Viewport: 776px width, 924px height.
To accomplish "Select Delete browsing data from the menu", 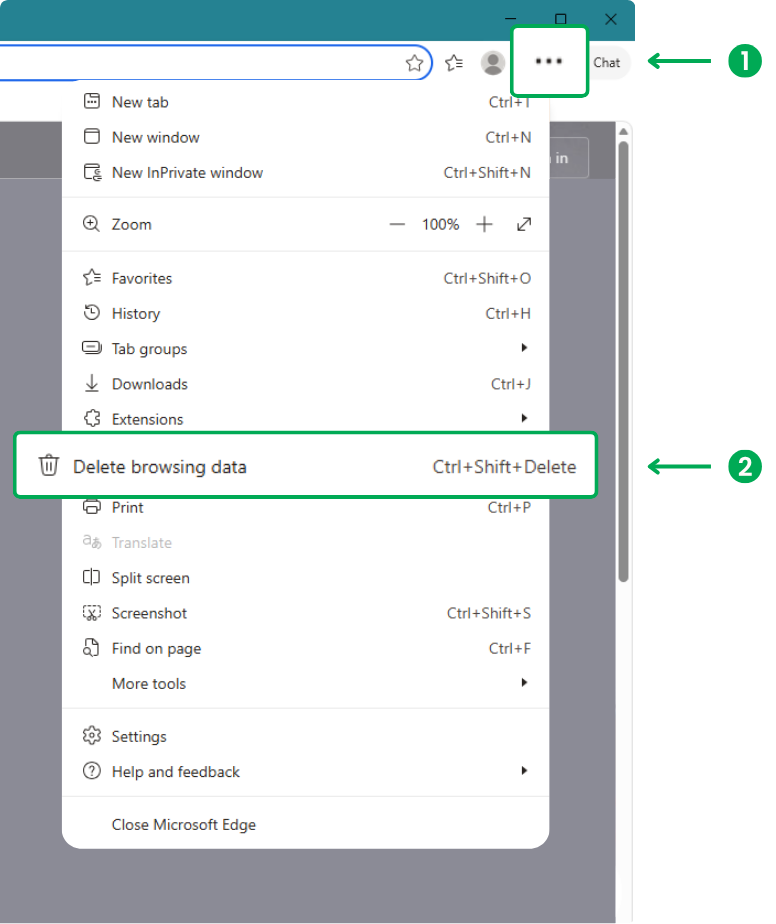I will (x=160, y=466).
